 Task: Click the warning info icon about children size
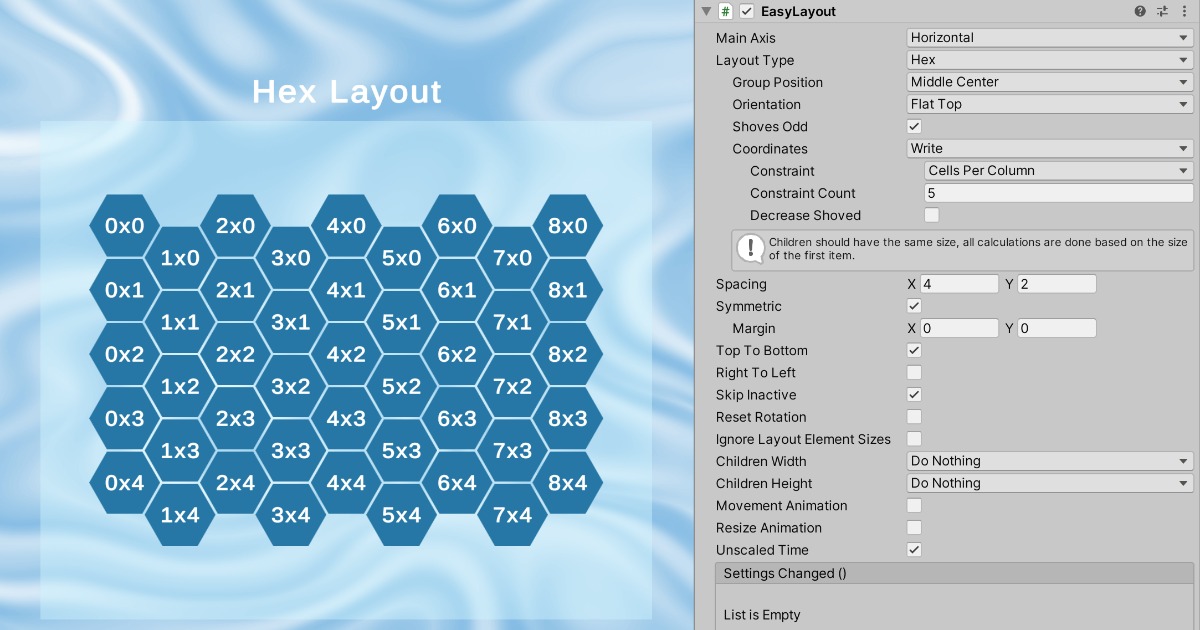749,248
